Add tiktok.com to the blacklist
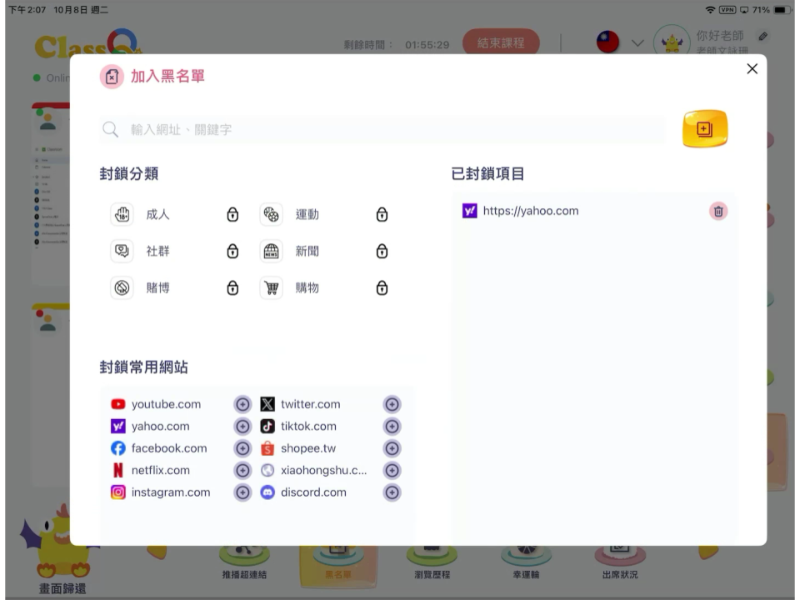This screenshot has width=800, height=600. [392, 427]
